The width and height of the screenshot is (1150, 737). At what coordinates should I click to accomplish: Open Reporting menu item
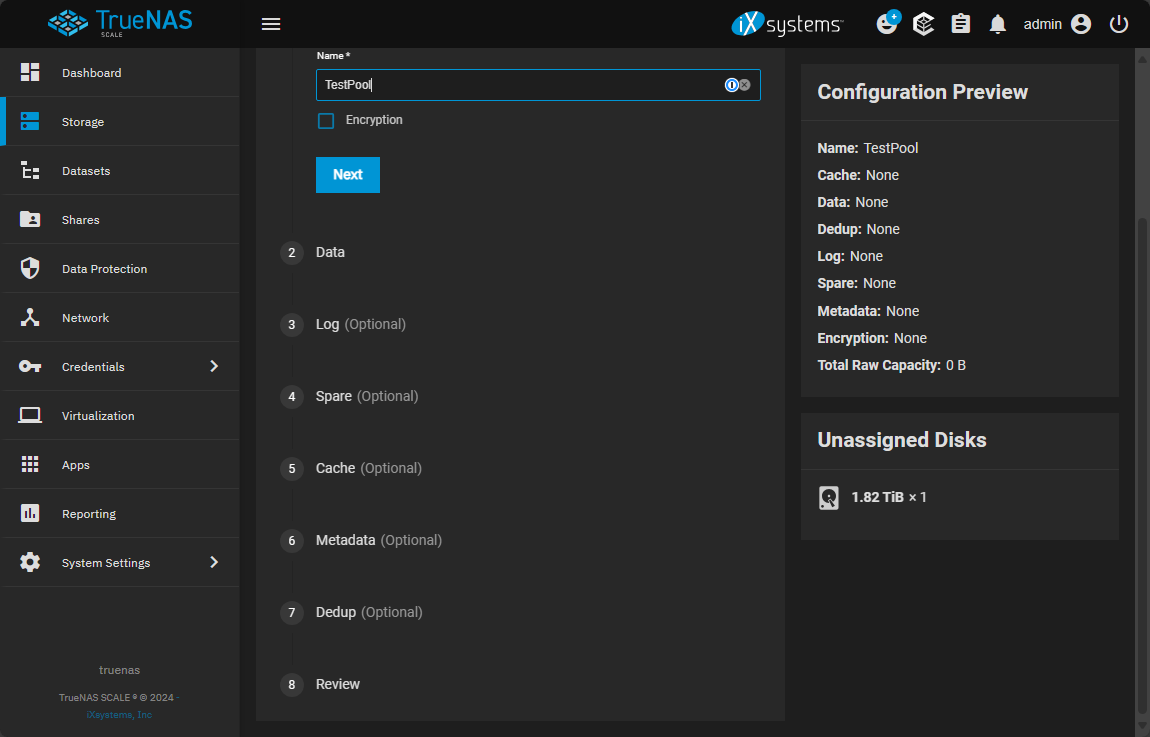point(121,513)
